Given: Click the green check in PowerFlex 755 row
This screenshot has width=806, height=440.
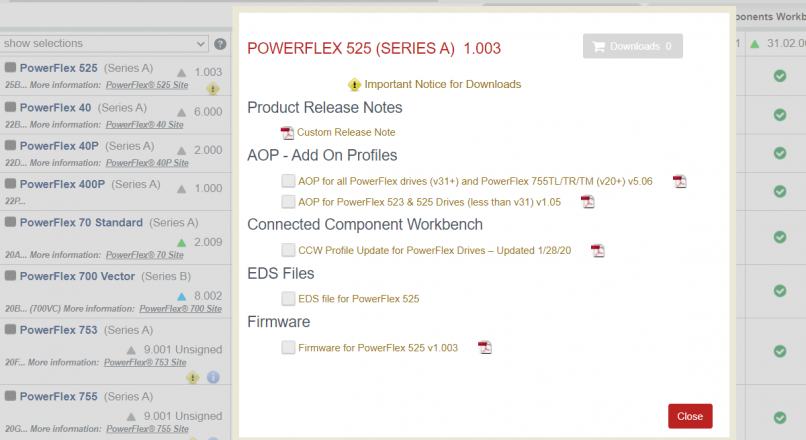Looking at the screenshot, I should pyautogui.click(x=780, y=418).
